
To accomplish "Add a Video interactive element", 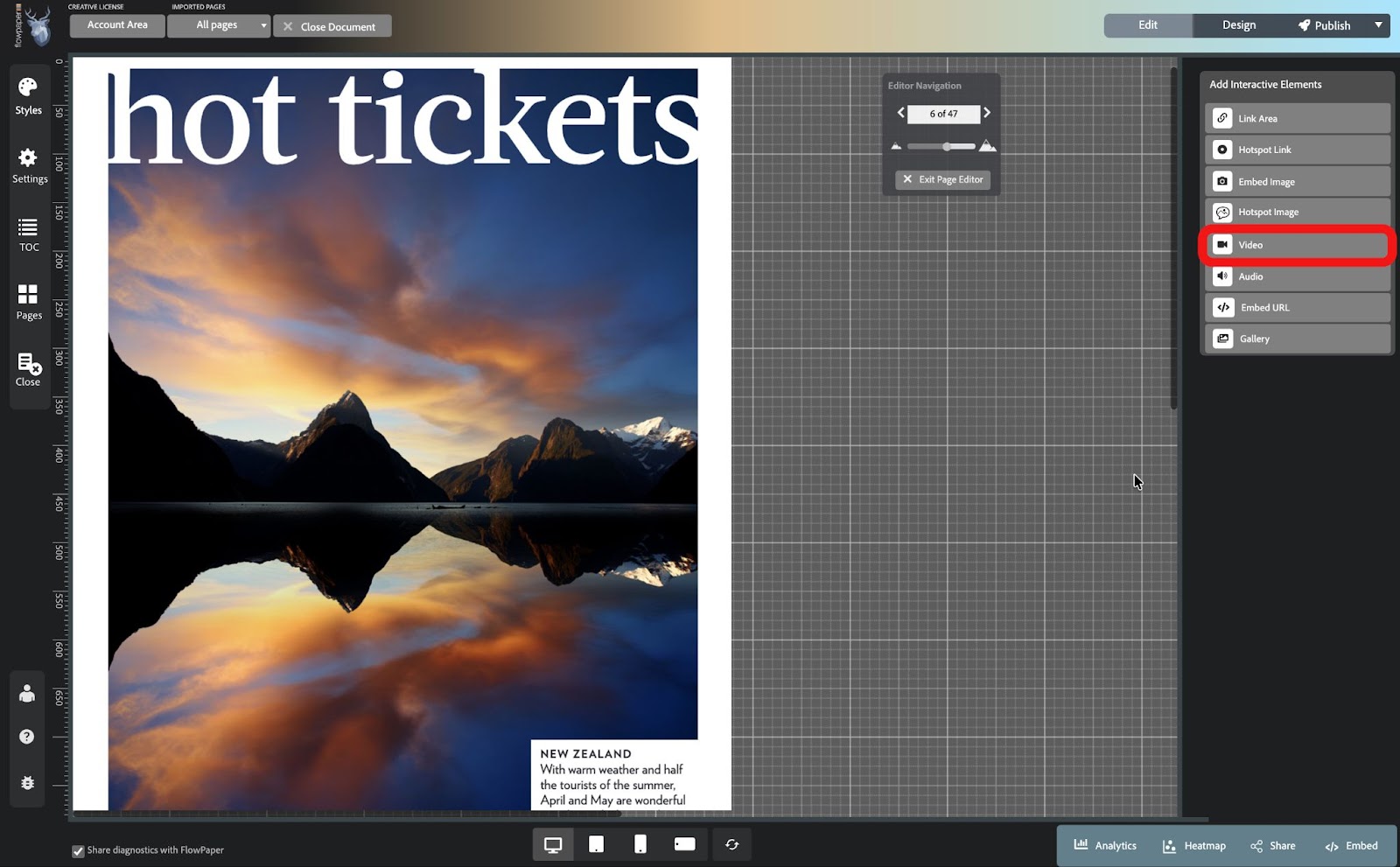I will point(1296,245).
